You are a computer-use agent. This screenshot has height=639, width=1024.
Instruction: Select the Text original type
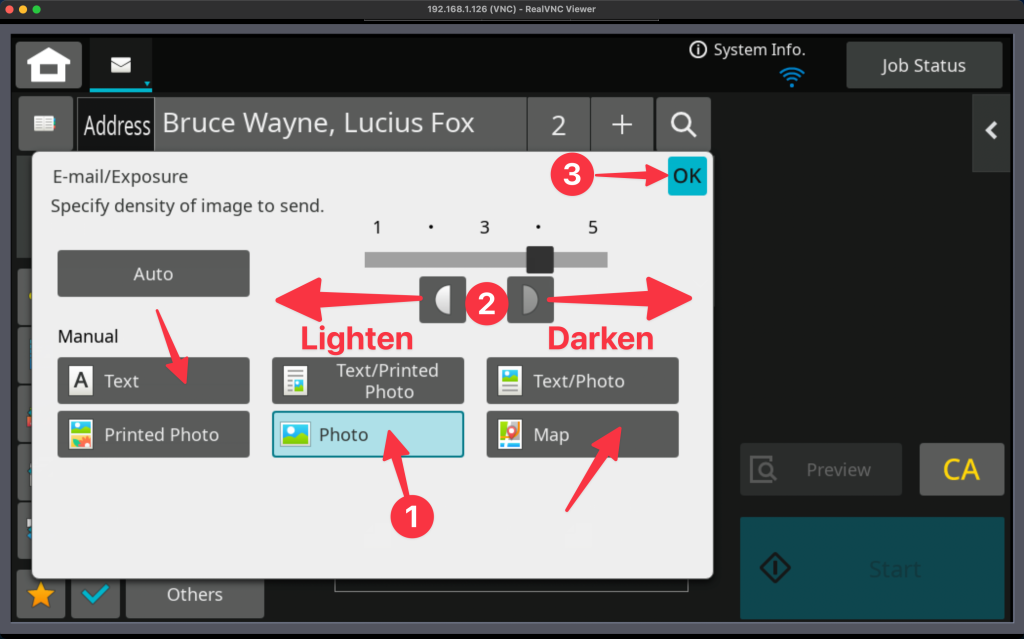153,381
